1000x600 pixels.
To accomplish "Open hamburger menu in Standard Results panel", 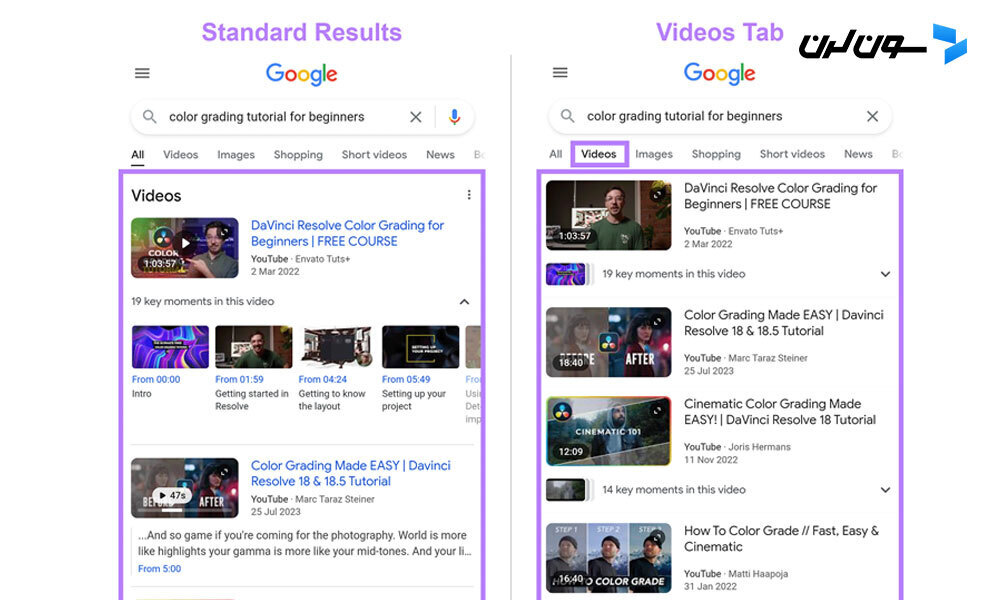I will click(x=142, y=73).
